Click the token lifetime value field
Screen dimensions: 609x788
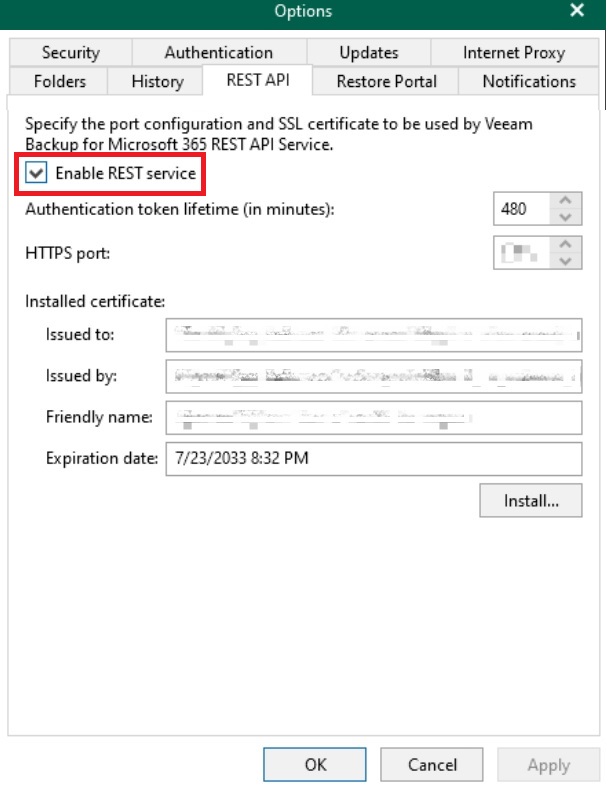(x=522, y=209)
